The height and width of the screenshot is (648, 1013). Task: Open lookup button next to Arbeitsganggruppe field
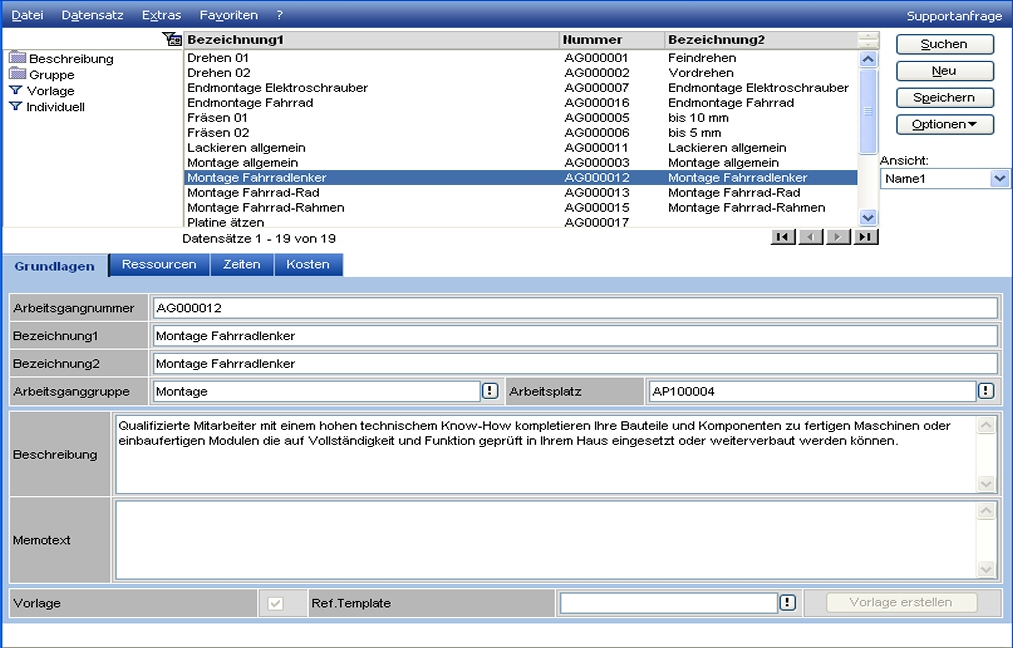point(490,391)
